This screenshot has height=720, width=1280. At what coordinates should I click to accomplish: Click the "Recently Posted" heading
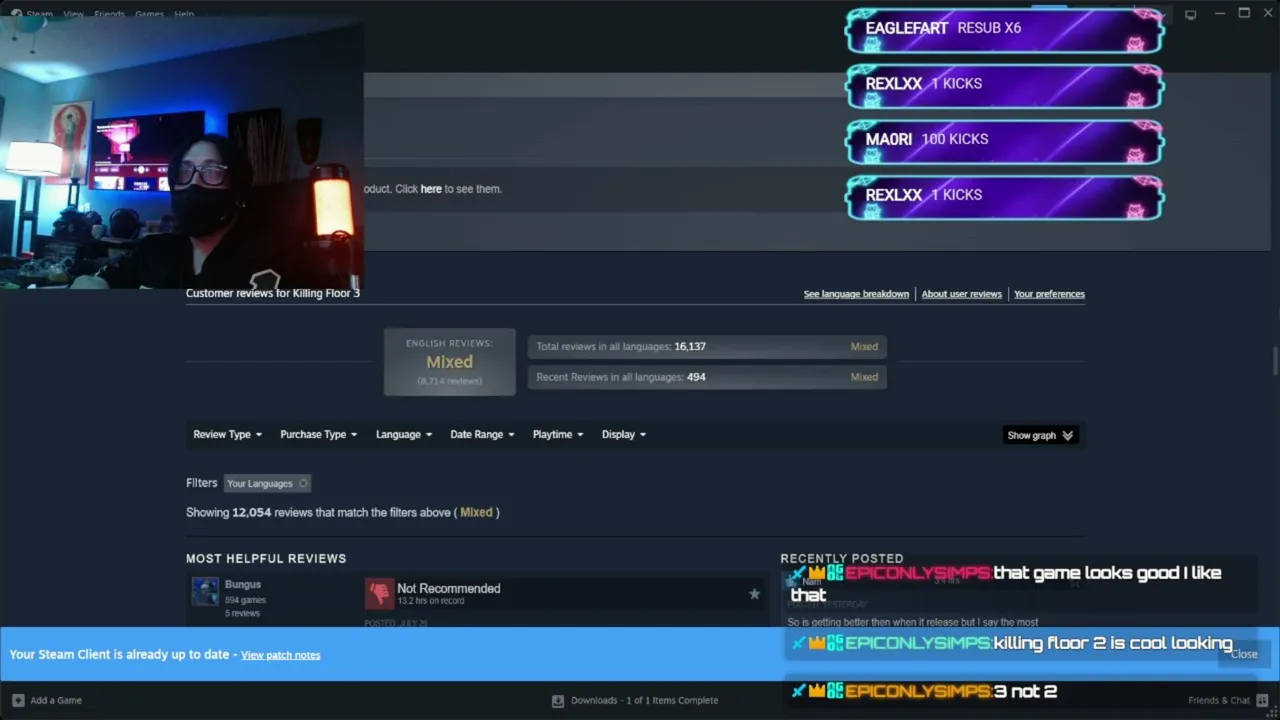(842, 559)
